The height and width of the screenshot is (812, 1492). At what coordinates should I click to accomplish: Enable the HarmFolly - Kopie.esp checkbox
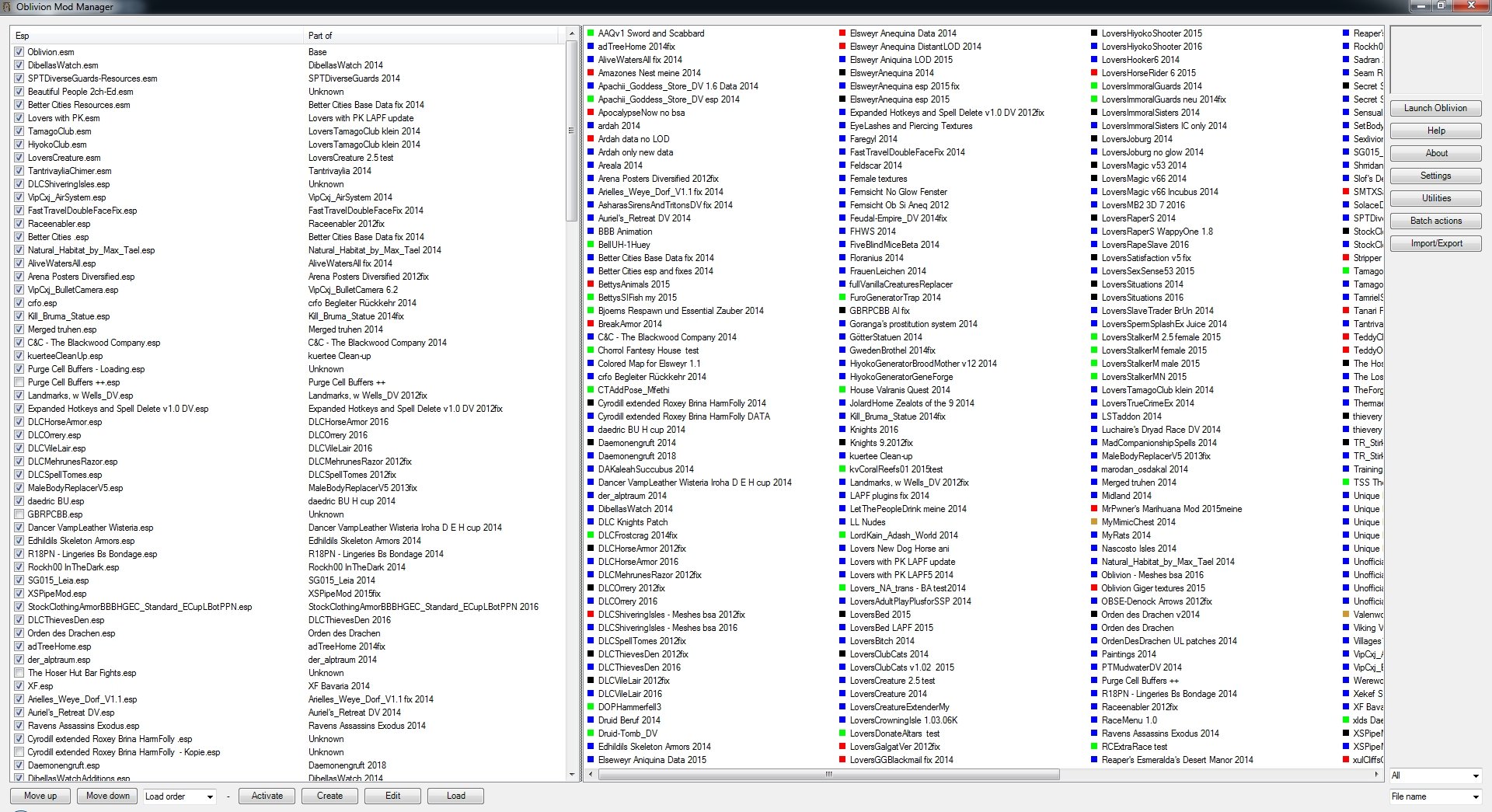point(19,752)
